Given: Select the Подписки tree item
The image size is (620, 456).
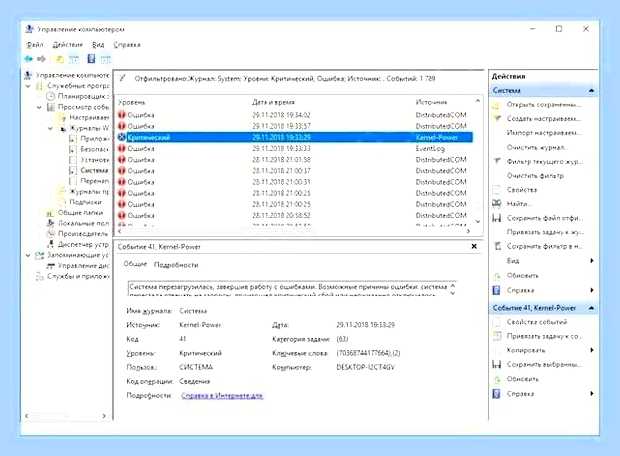Looking at the screenshot, I should point(86,202).
